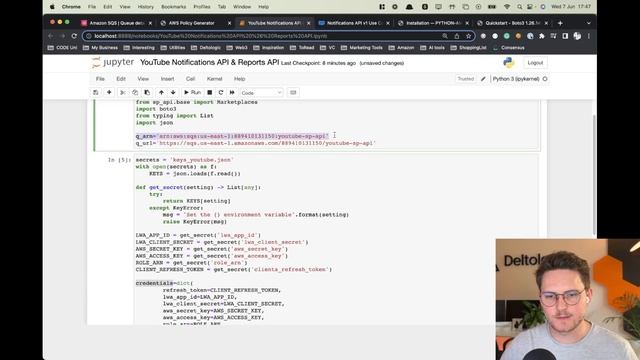Open the ShoppingList bookmark folder
The height and width of the screenshot is (360, 640).
[469, 48]
